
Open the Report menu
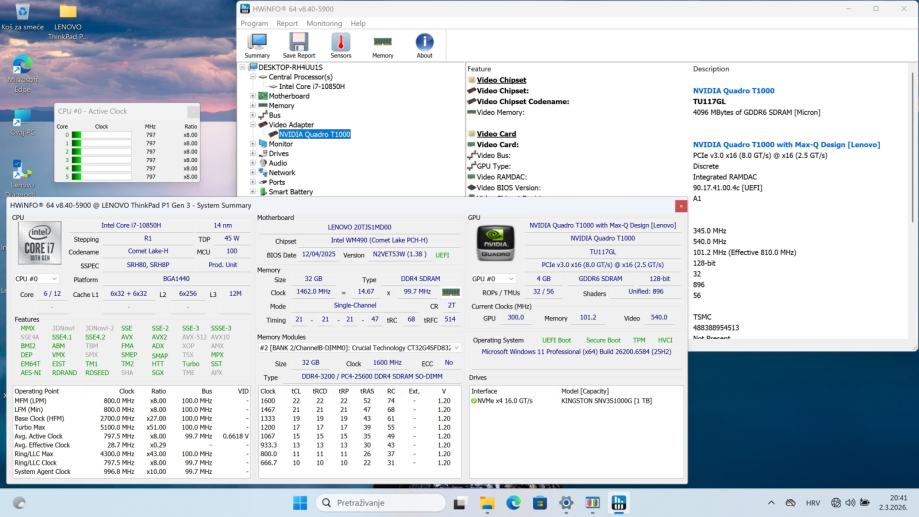[x=287, y=23]
